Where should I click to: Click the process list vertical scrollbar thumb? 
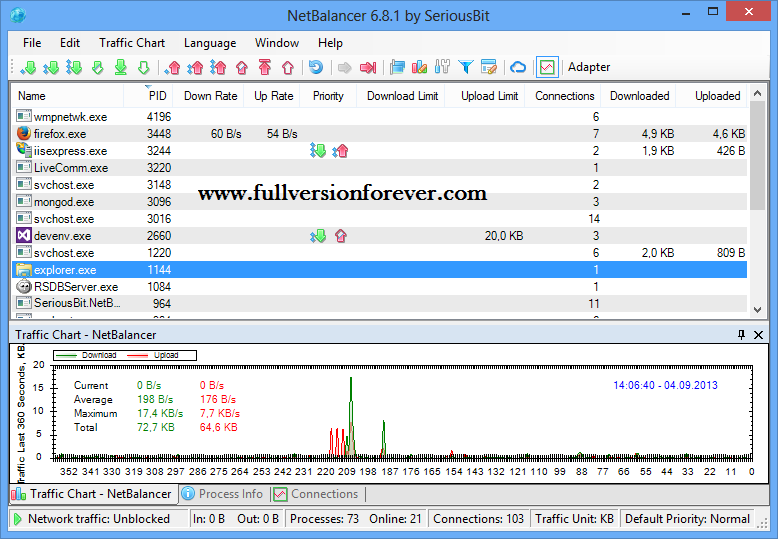[757, 156]
